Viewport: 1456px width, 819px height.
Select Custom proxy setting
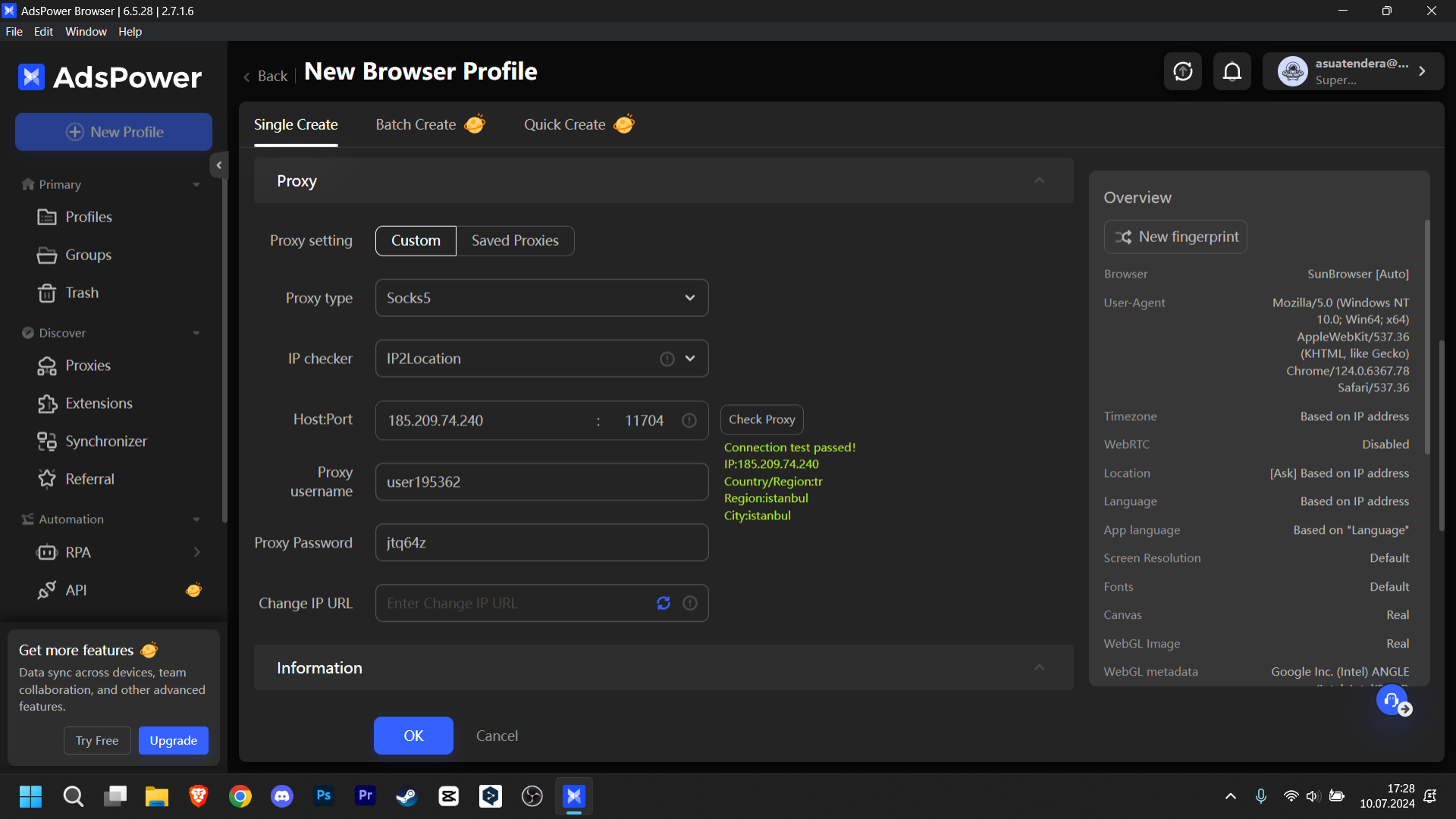[x=416, y=241]
